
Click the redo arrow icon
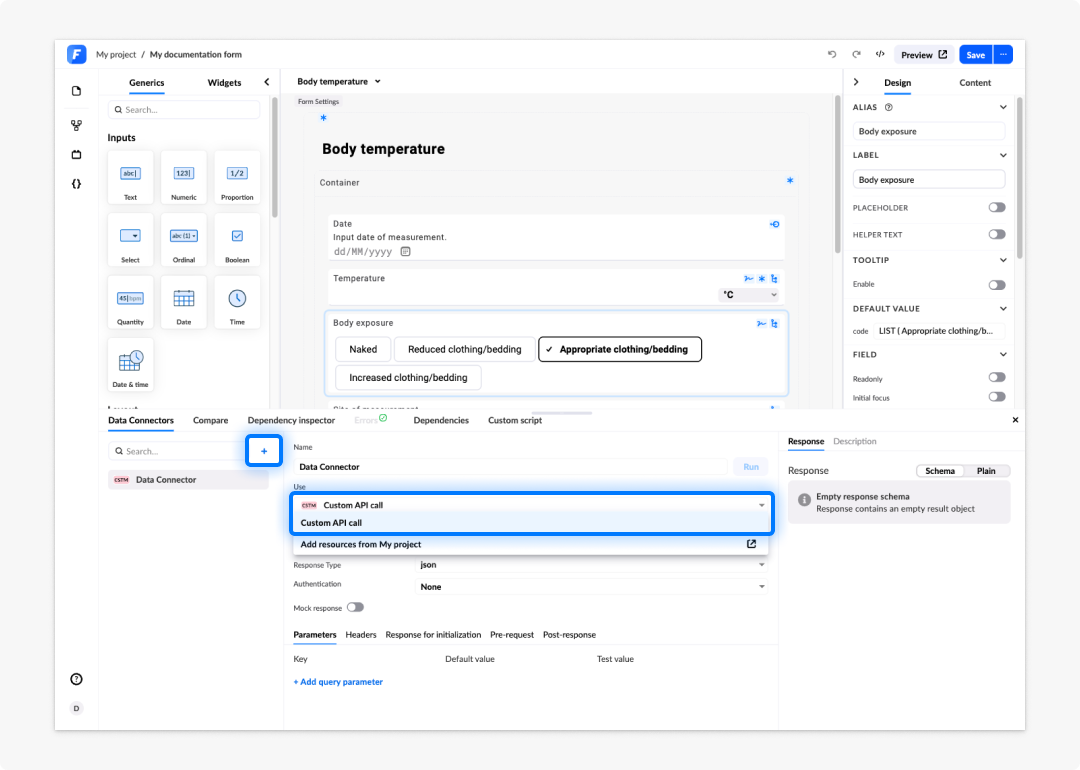[x=856, y=54]
